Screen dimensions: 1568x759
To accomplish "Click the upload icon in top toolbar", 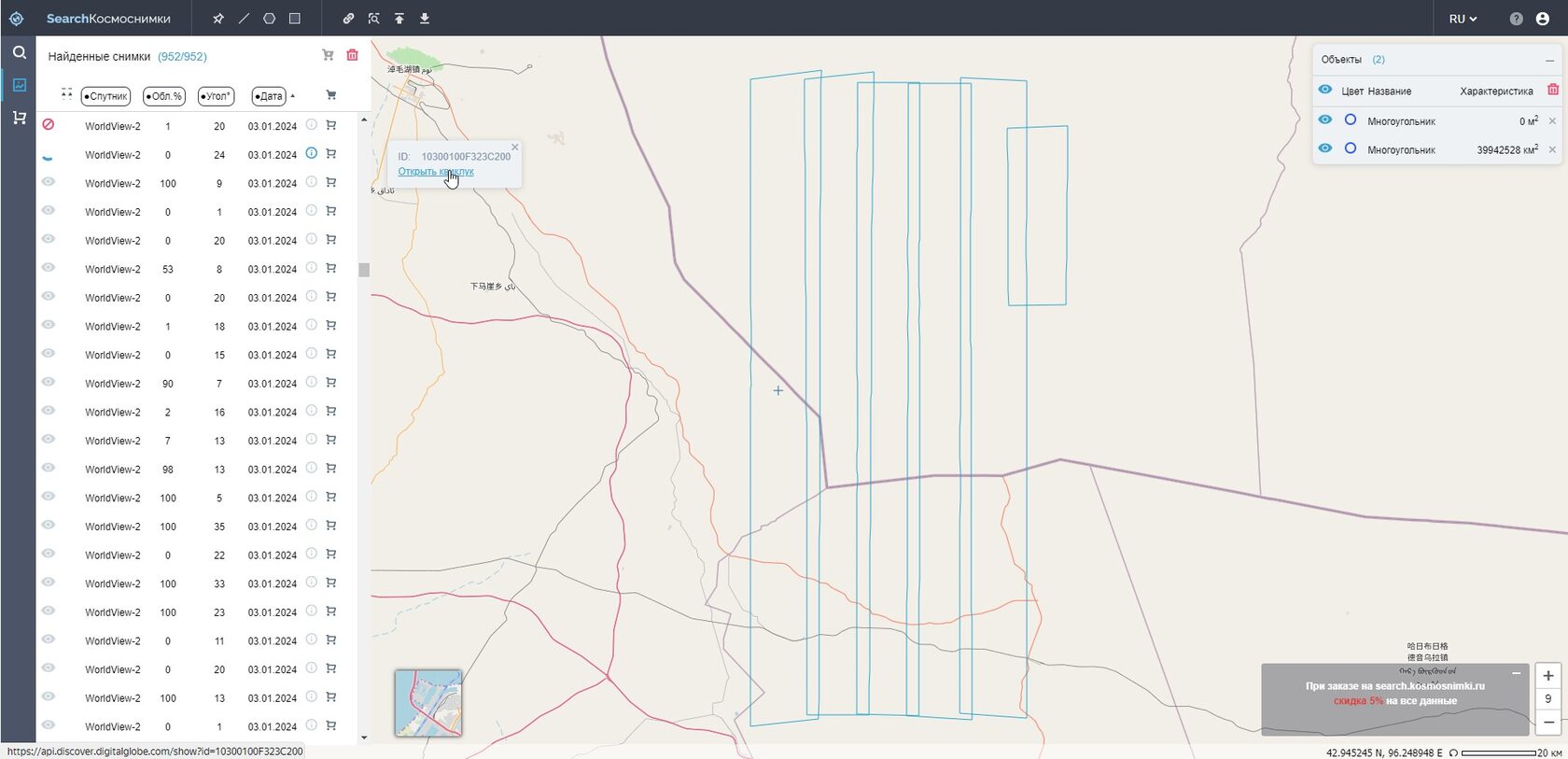I will 399,19.
